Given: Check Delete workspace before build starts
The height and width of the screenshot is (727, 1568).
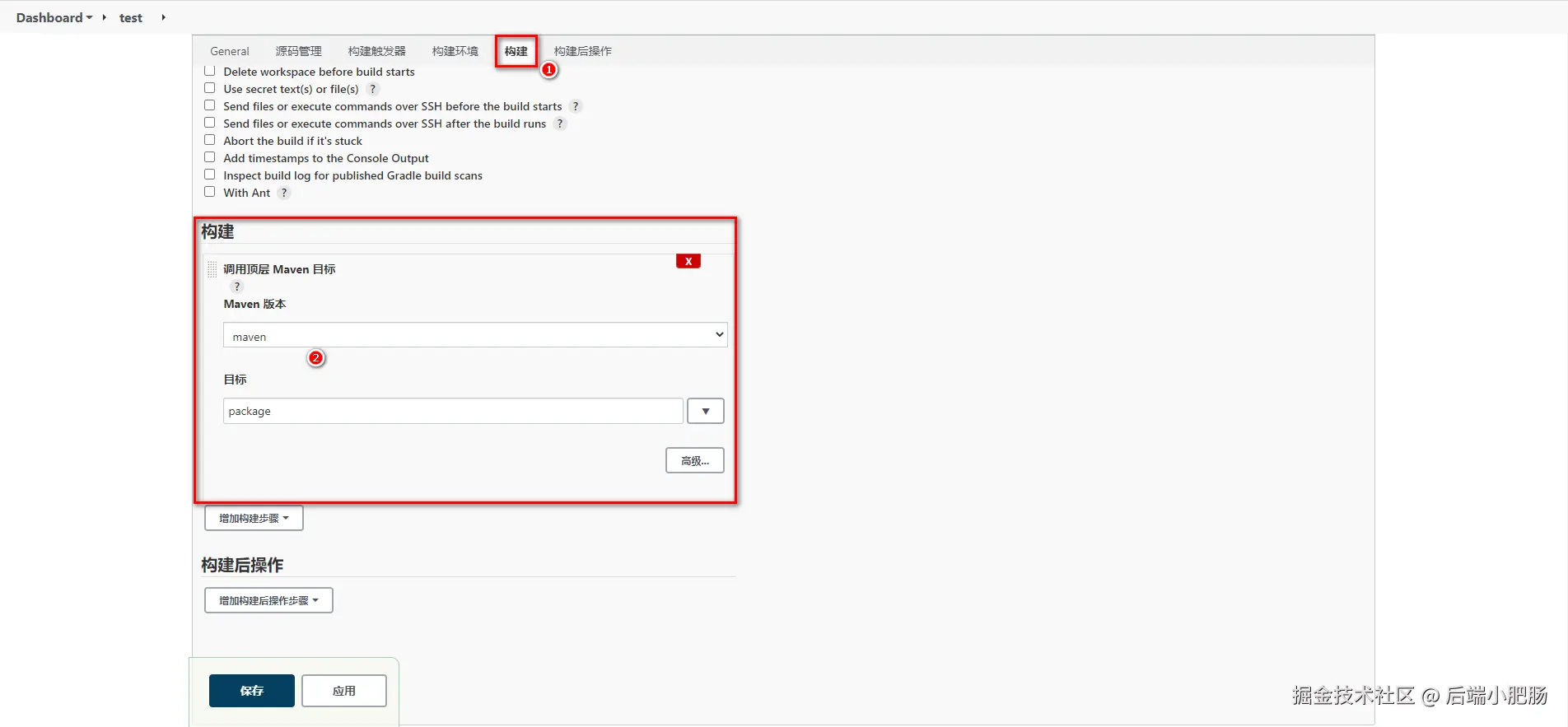Looking at the screenshot, I should tap(210, 71).
